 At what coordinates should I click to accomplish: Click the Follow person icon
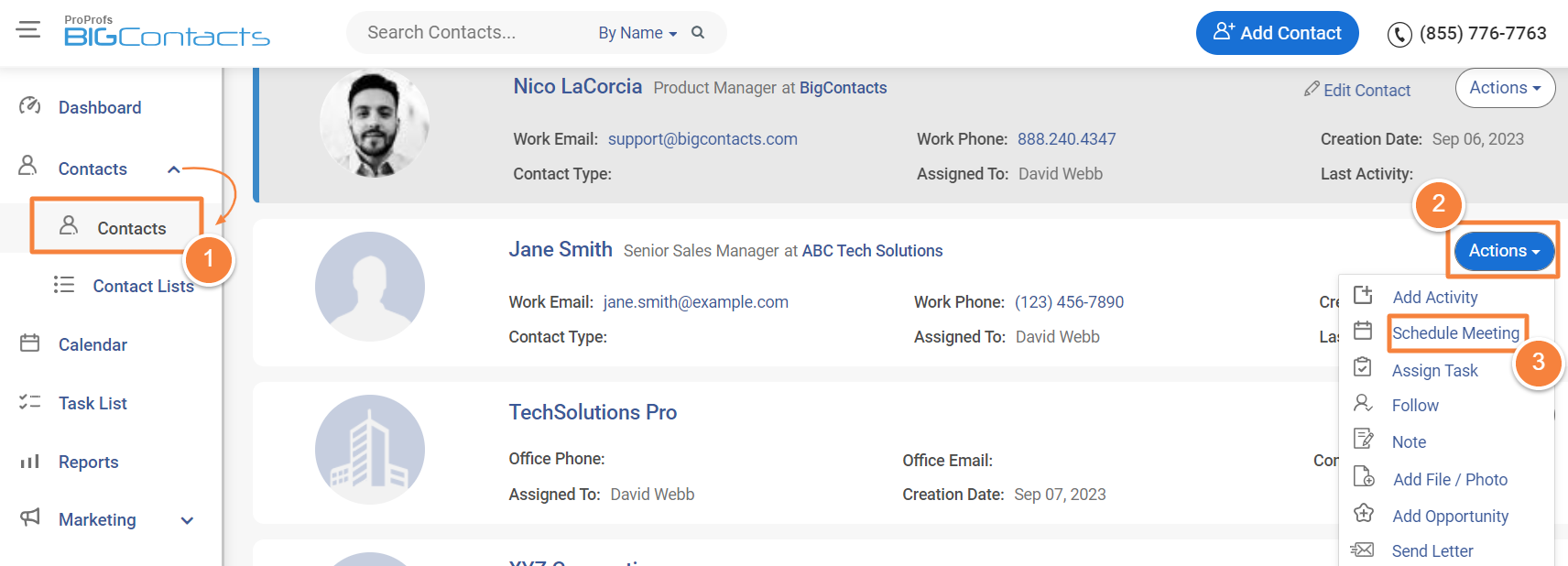coord(1363,403)
